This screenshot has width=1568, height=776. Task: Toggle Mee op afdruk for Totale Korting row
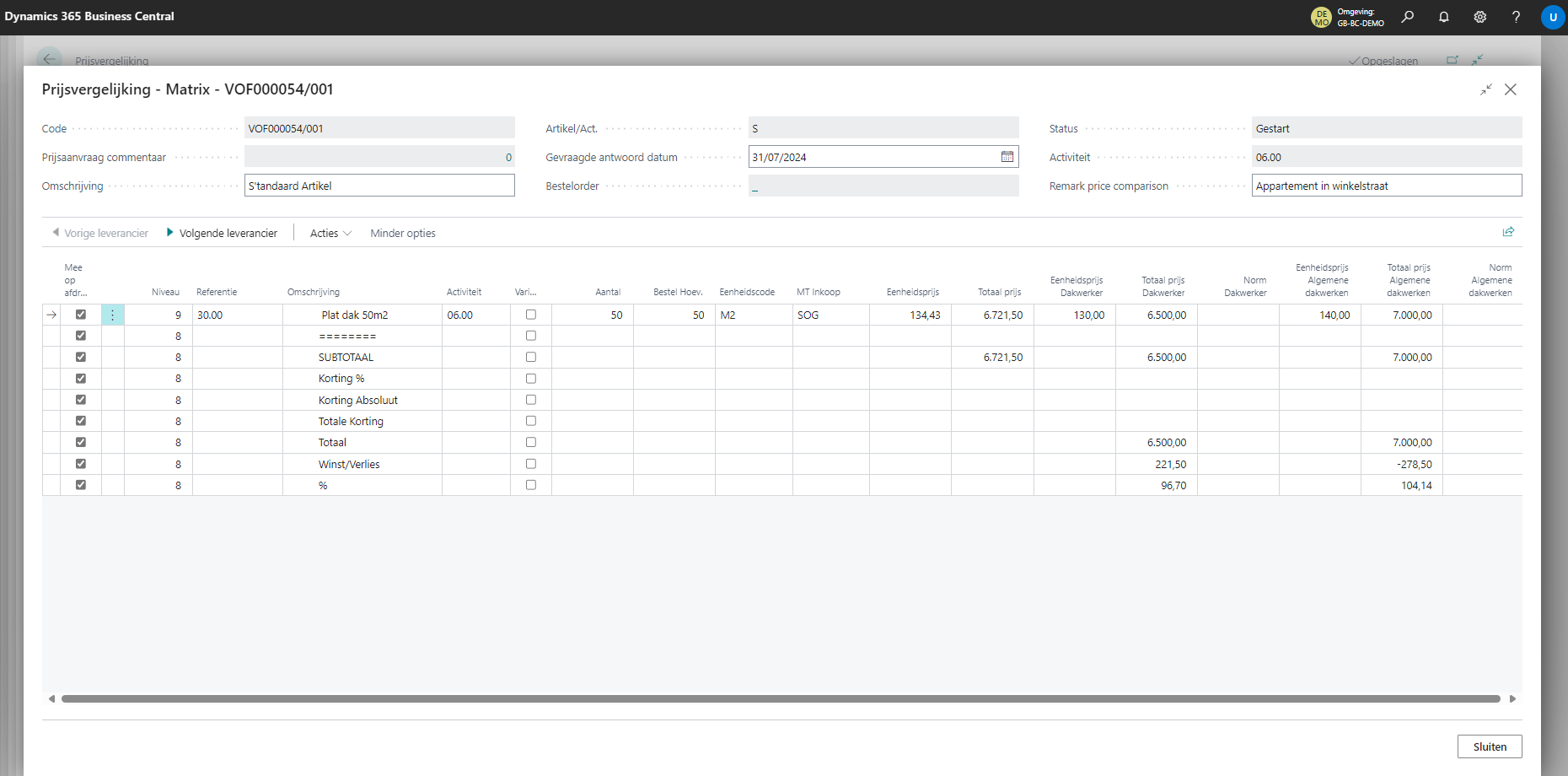[81, 421]
